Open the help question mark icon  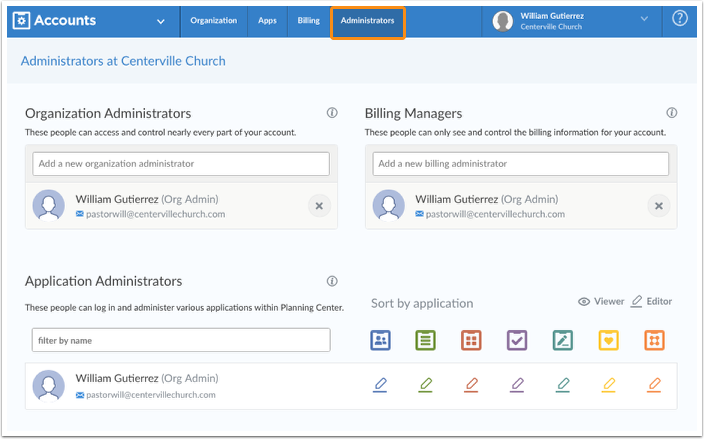click(679, 18)
